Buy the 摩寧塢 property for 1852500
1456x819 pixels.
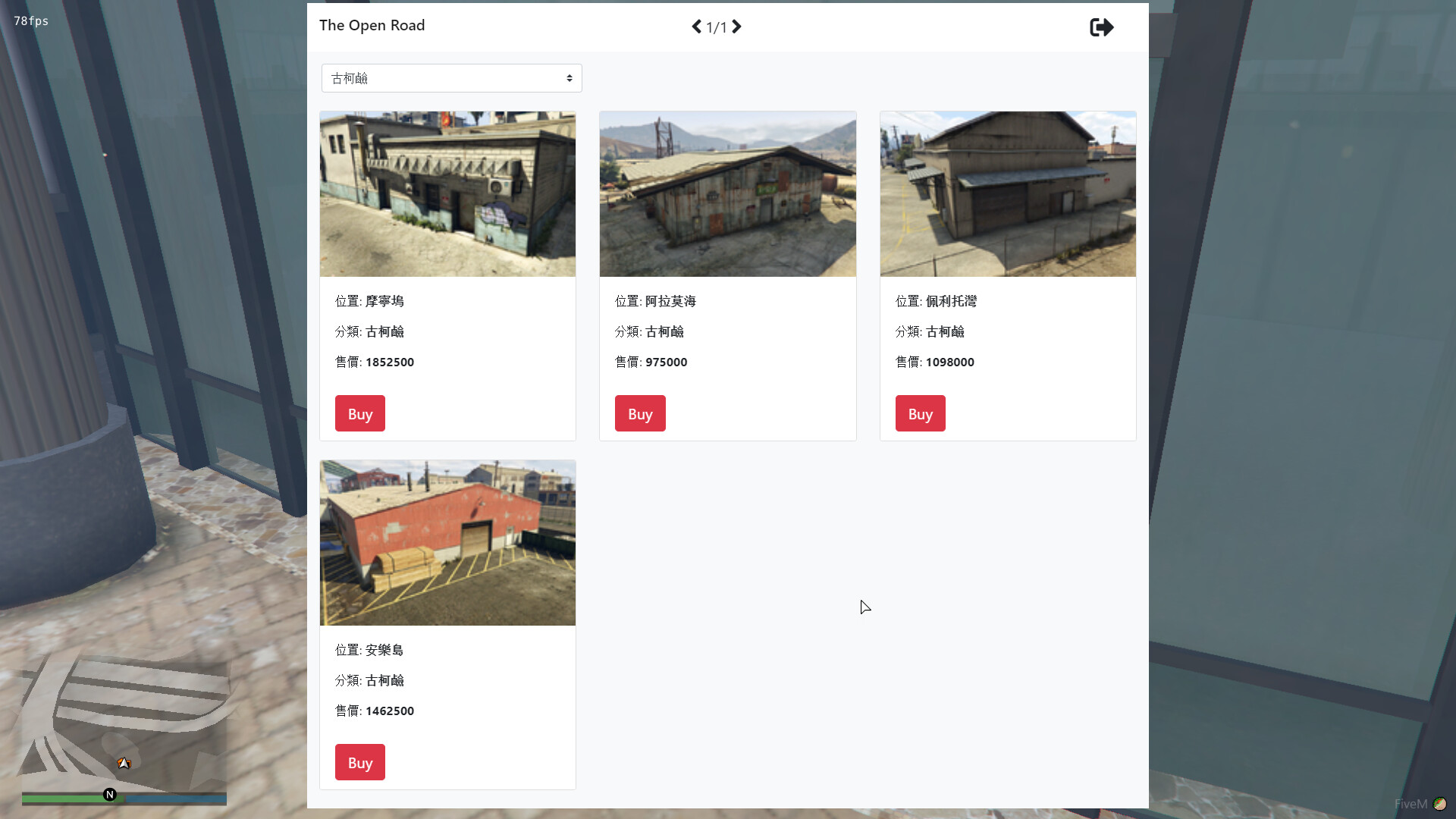[360, 413]
